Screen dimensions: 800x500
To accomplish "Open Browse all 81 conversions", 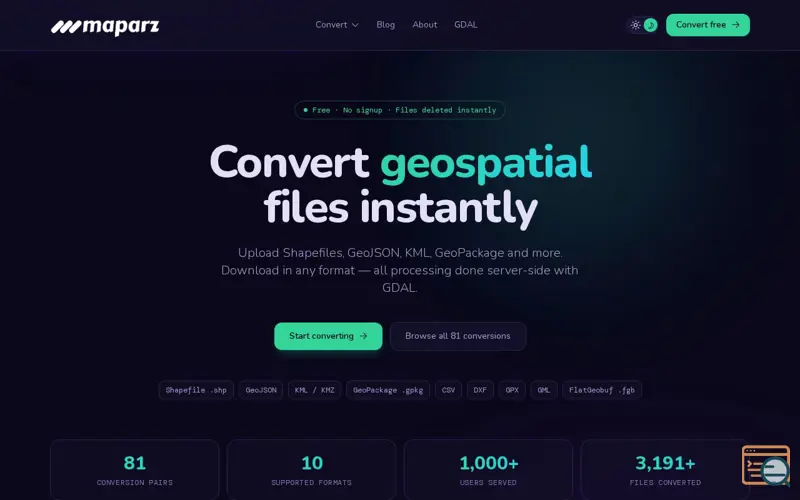I will click(x=458, y=336).
